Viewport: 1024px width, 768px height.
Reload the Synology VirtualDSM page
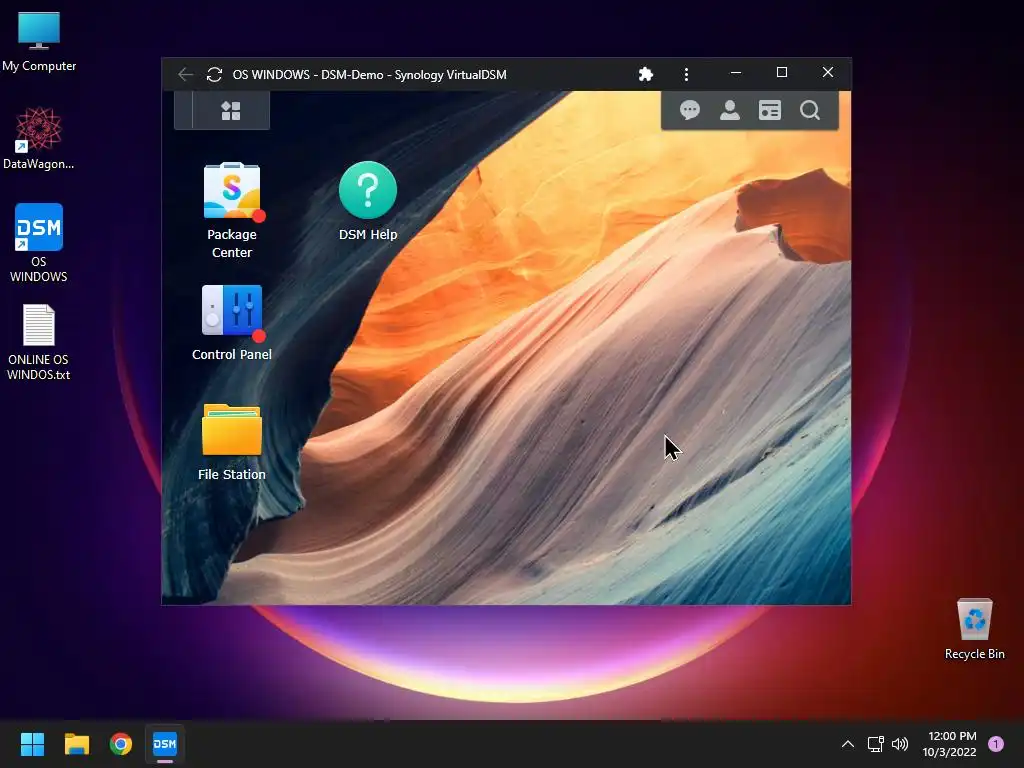214,74
